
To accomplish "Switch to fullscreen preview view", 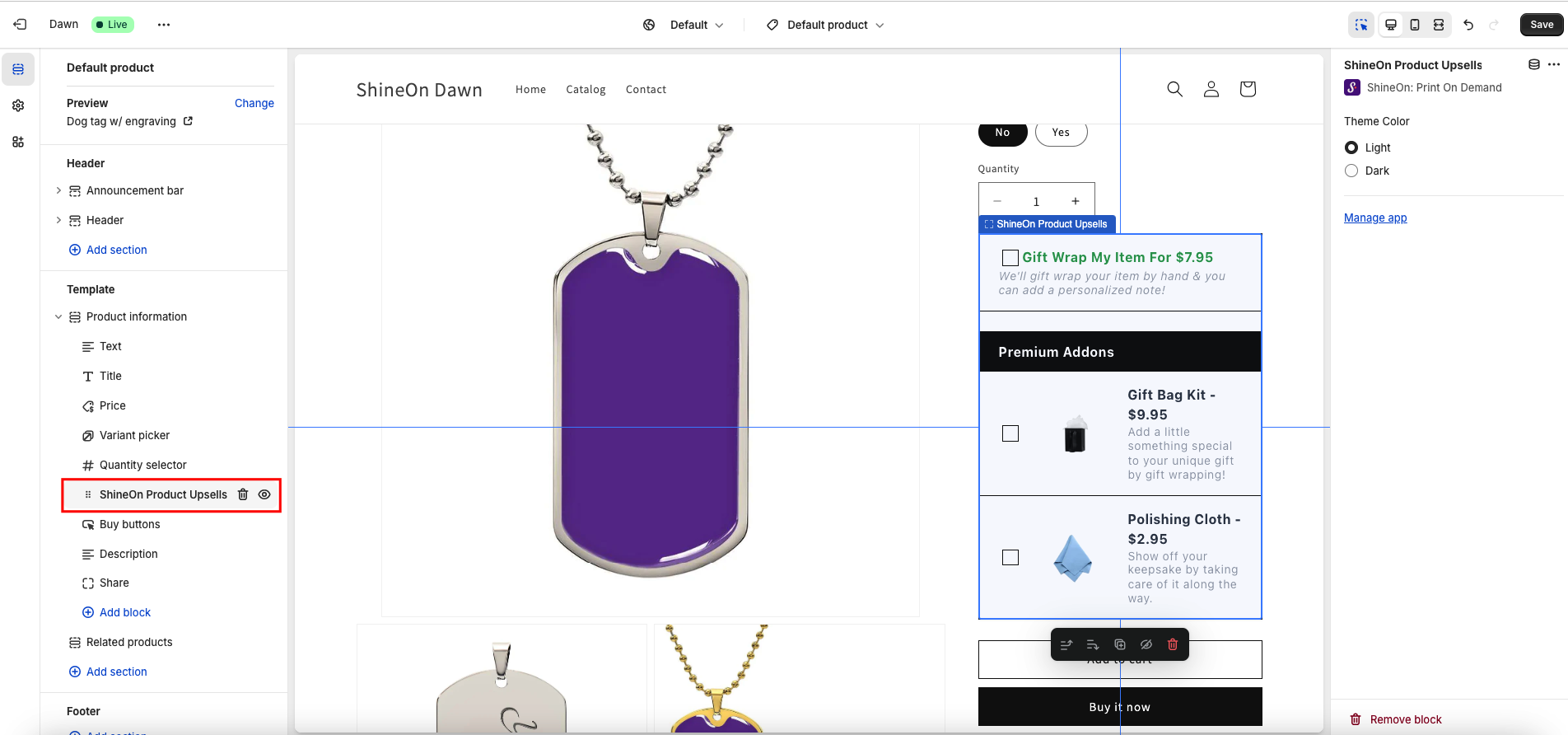I will [1439, 25].
